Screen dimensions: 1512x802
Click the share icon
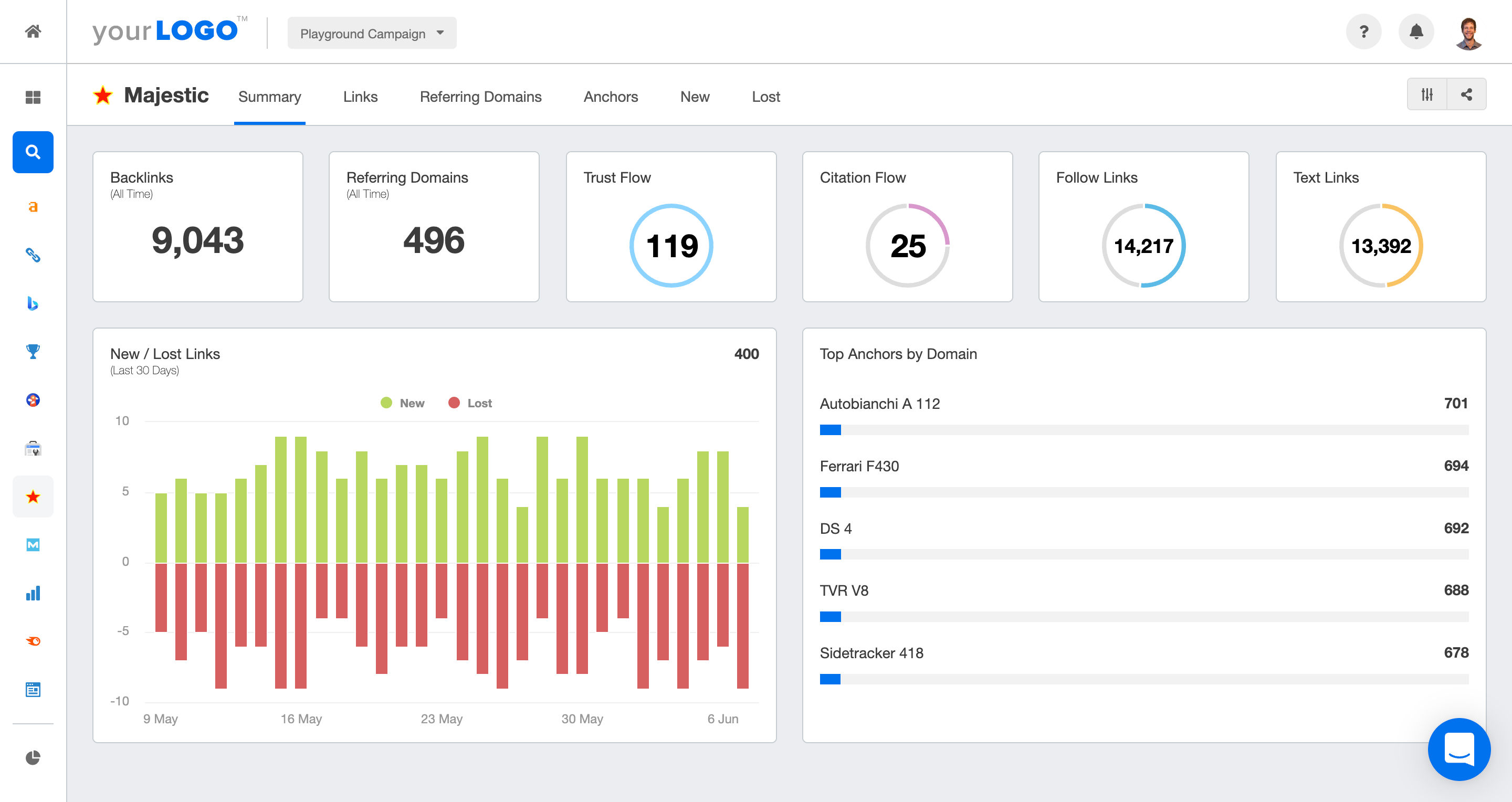pyautogui.click(x=1466, y=94)
